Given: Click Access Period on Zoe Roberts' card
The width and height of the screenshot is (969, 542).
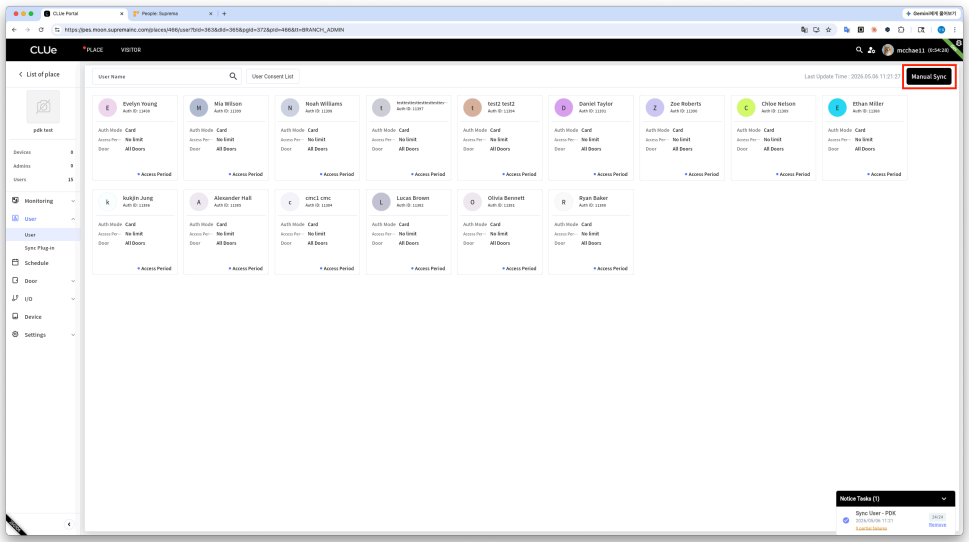Looking at the screenshot, I should click(702, 174).
